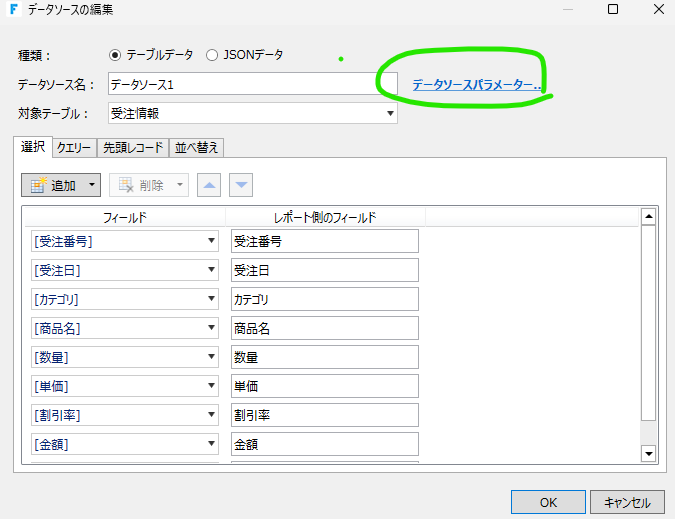Open the [商品名] field dropdown
Image resolution: width=675 pixels, height=519 pixels.
(211, 328)
